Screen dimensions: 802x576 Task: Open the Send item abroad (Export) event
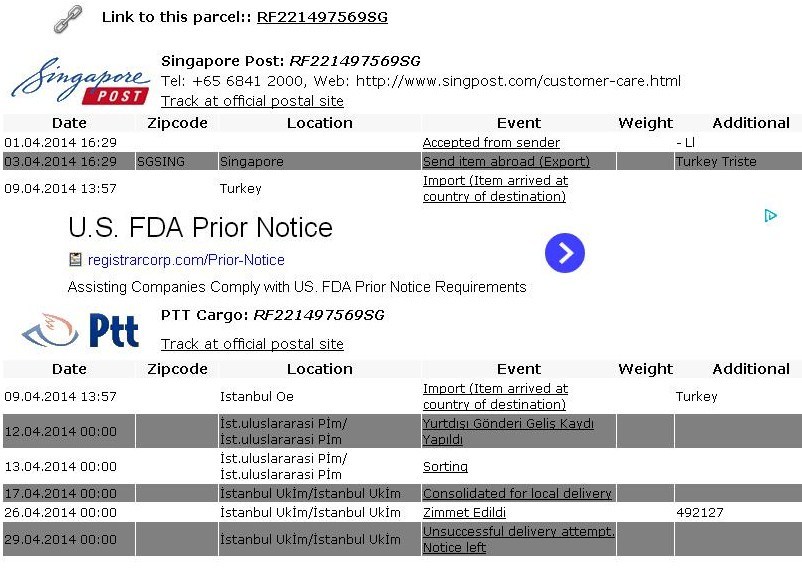point(506,161)
